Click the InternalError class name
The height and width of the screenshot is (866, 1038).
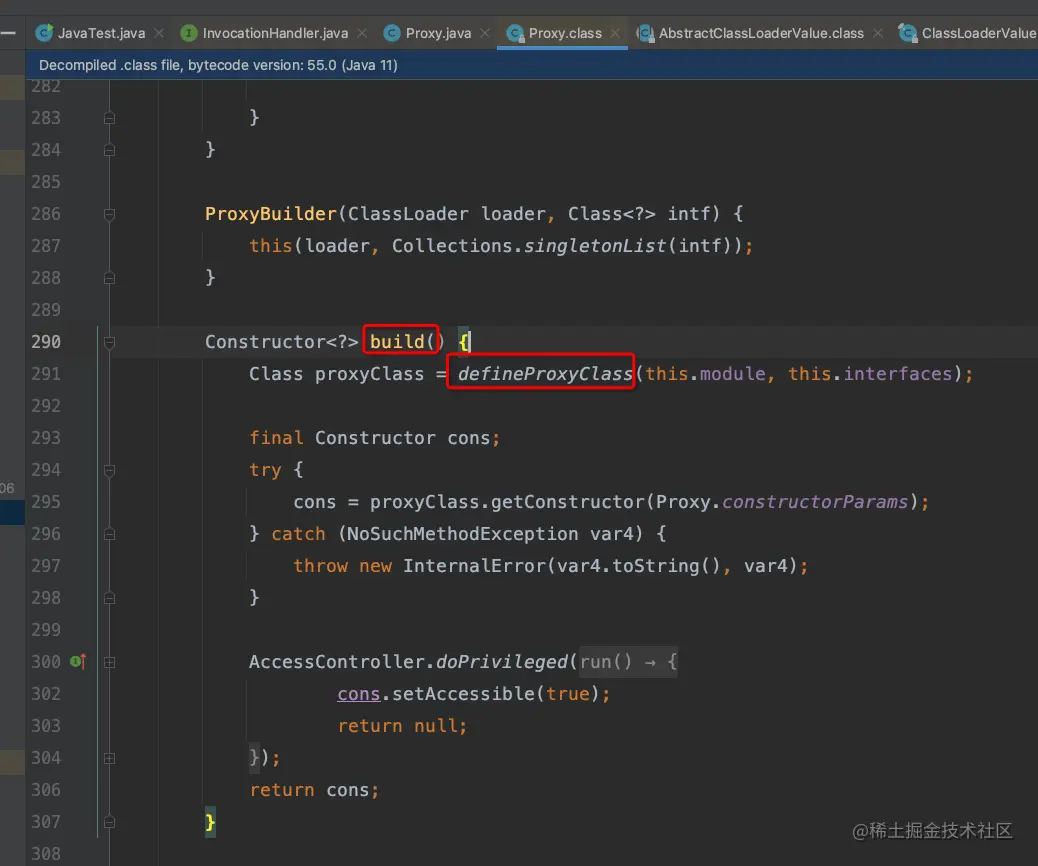[475, 566]
